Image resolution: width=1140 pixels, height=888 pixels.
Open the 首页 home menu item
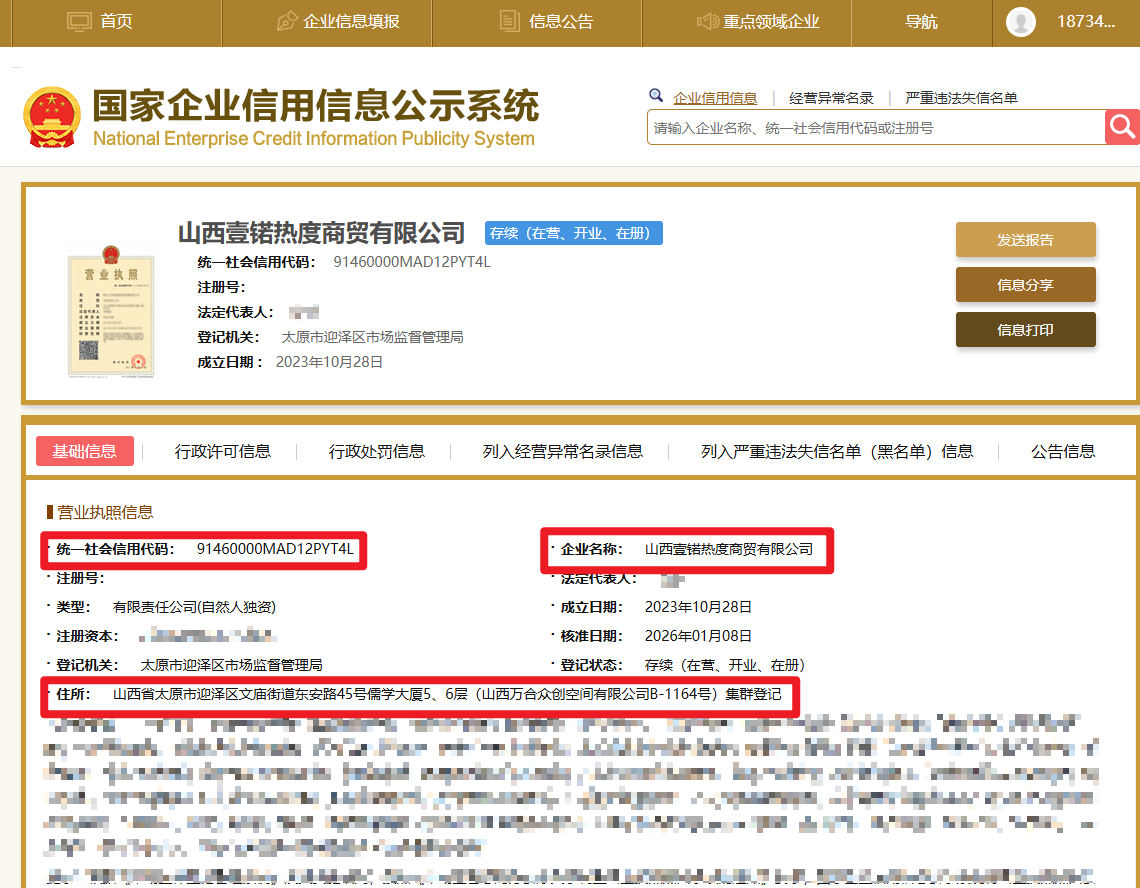[116, 22]
